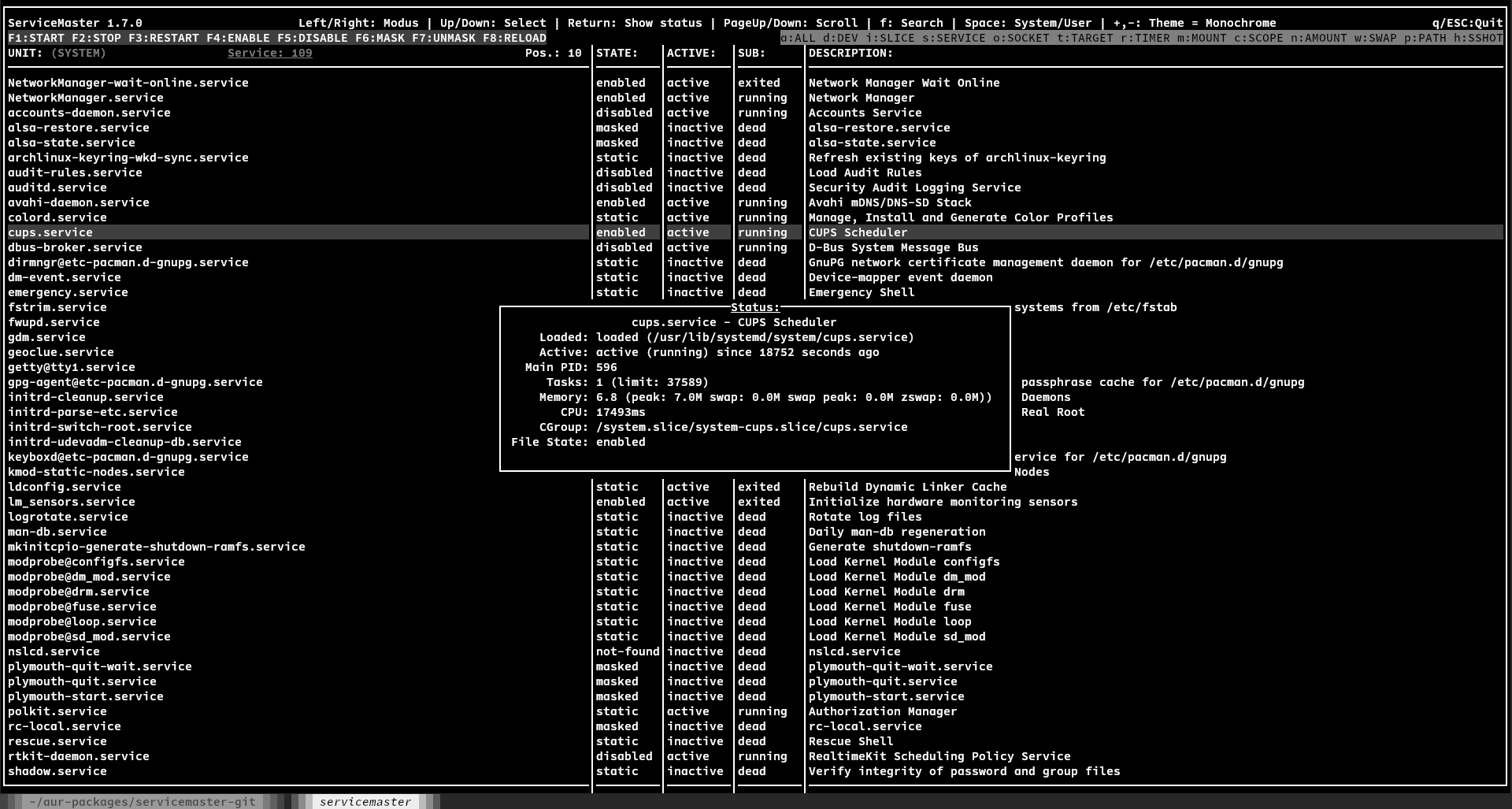Click the 'Theme = Monochrome' hint
The width and height of the screenshot is (1512, 809).
1213,23
